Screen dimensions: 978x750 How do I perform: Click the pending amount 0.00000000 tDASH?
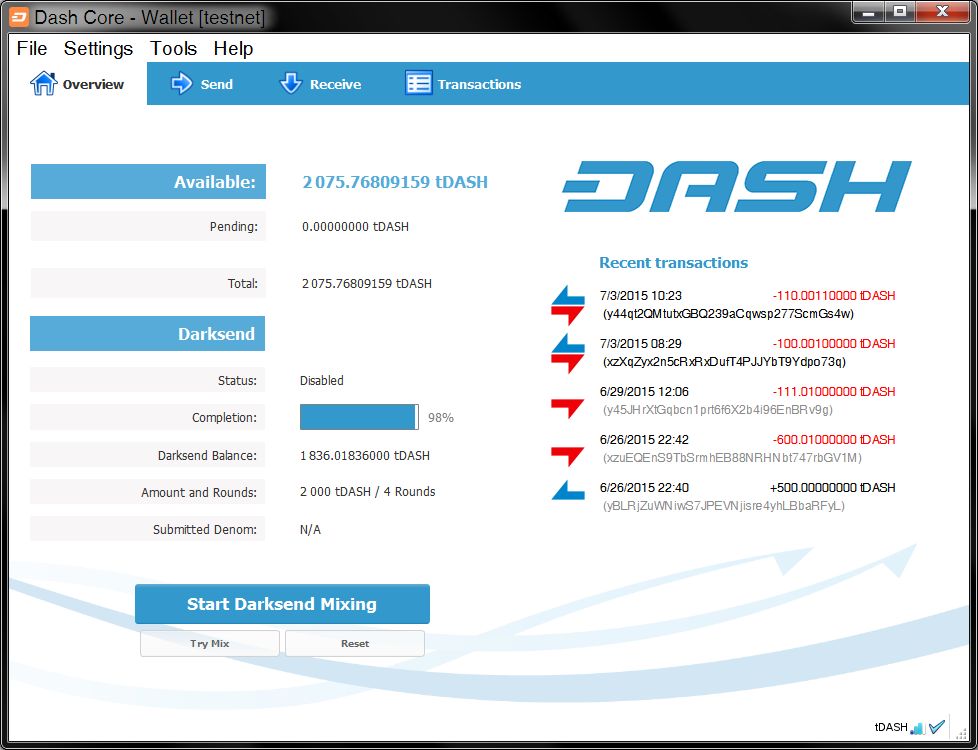click(356, 226)
